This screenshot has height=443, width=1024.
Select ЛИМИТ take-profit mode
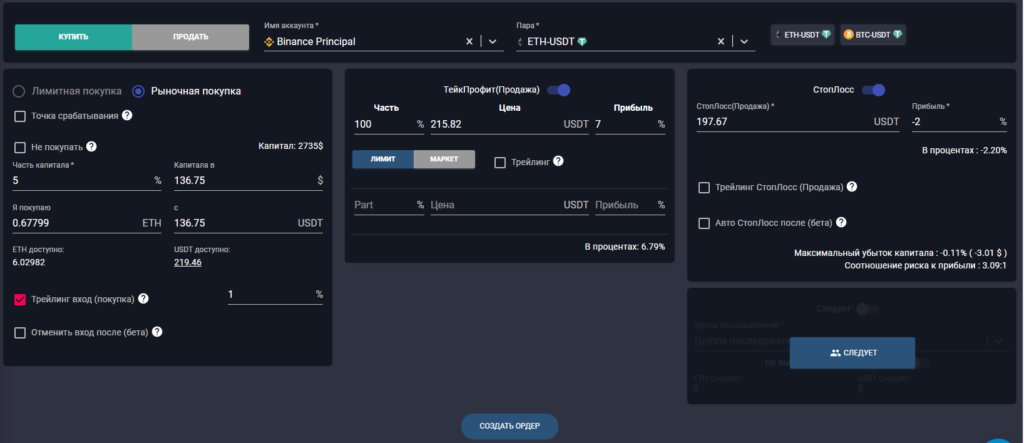pyautogui.click(x=383, y=159)
